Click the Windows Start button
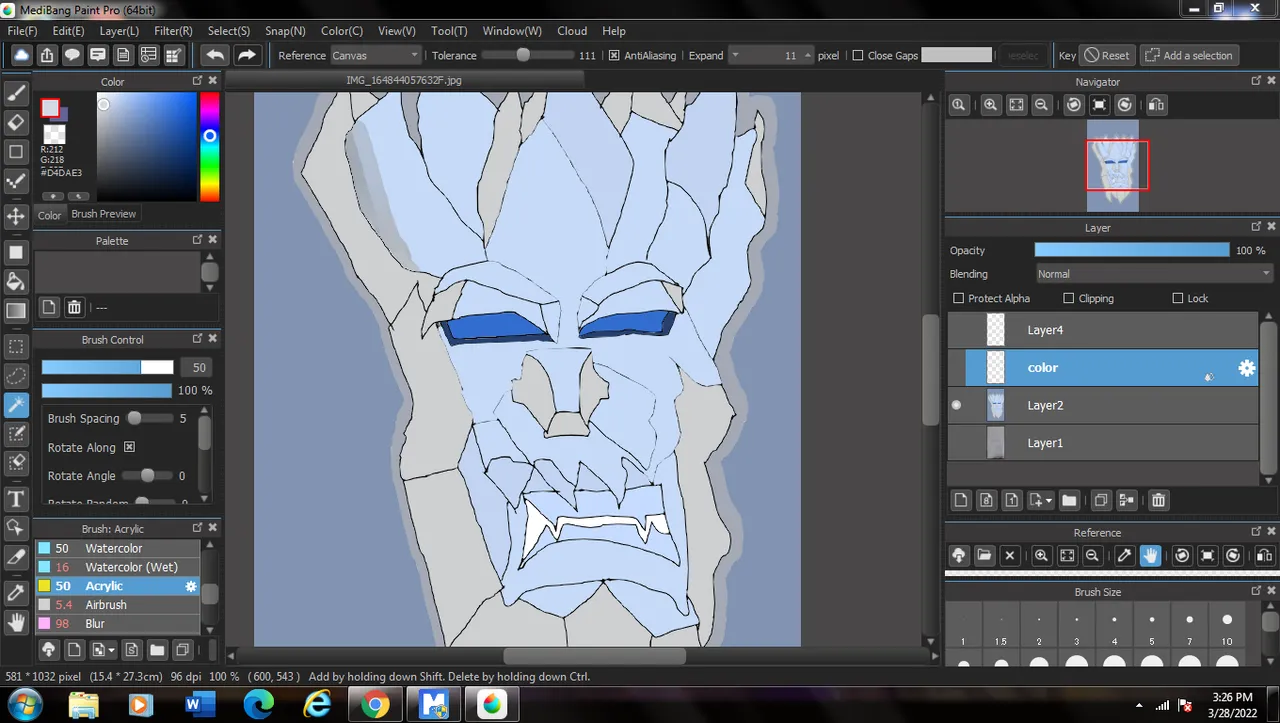 coord(24,705)
